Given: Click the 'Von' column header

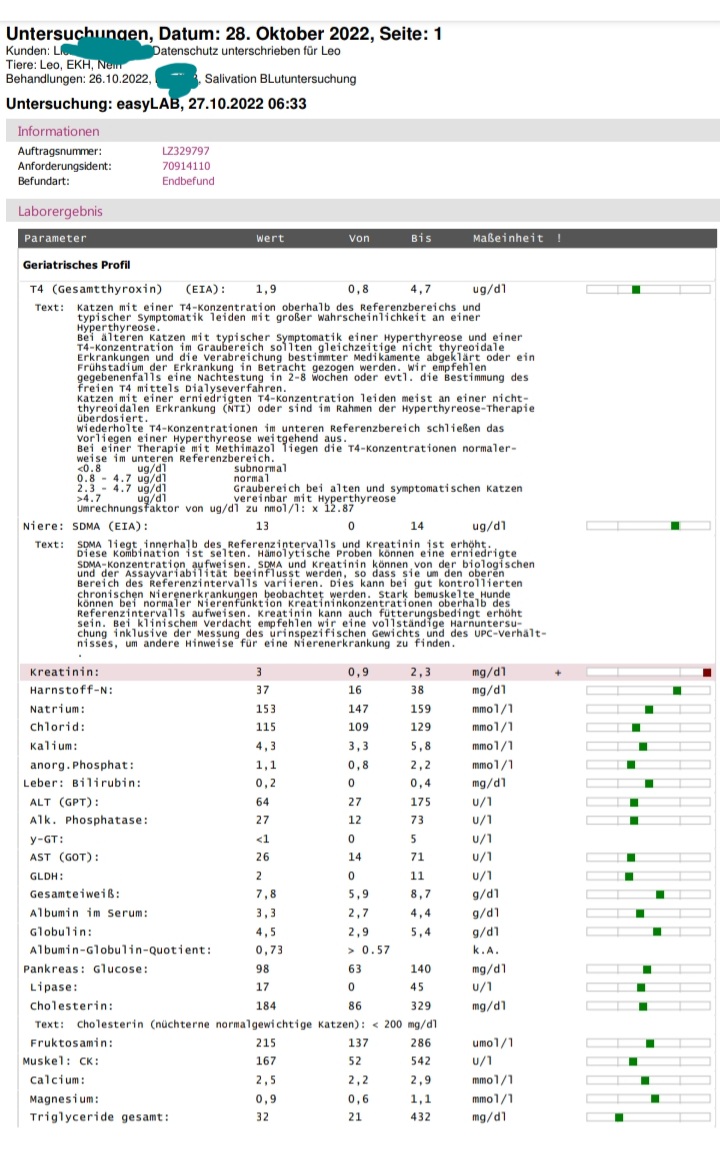Looking at the screenshot, I should 359,238.
